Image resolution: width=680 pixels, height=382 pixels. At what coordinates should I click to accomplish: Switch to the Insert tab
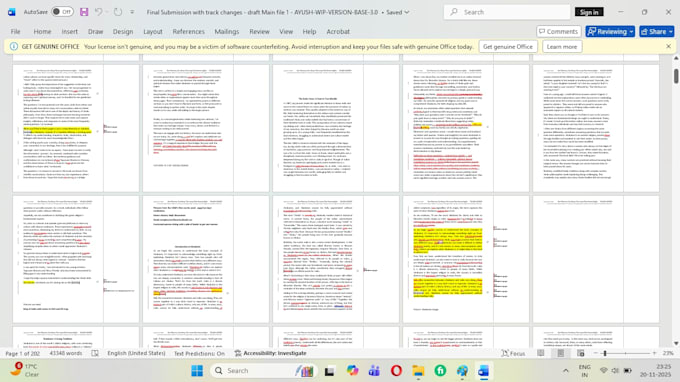[x=69, y=32]
